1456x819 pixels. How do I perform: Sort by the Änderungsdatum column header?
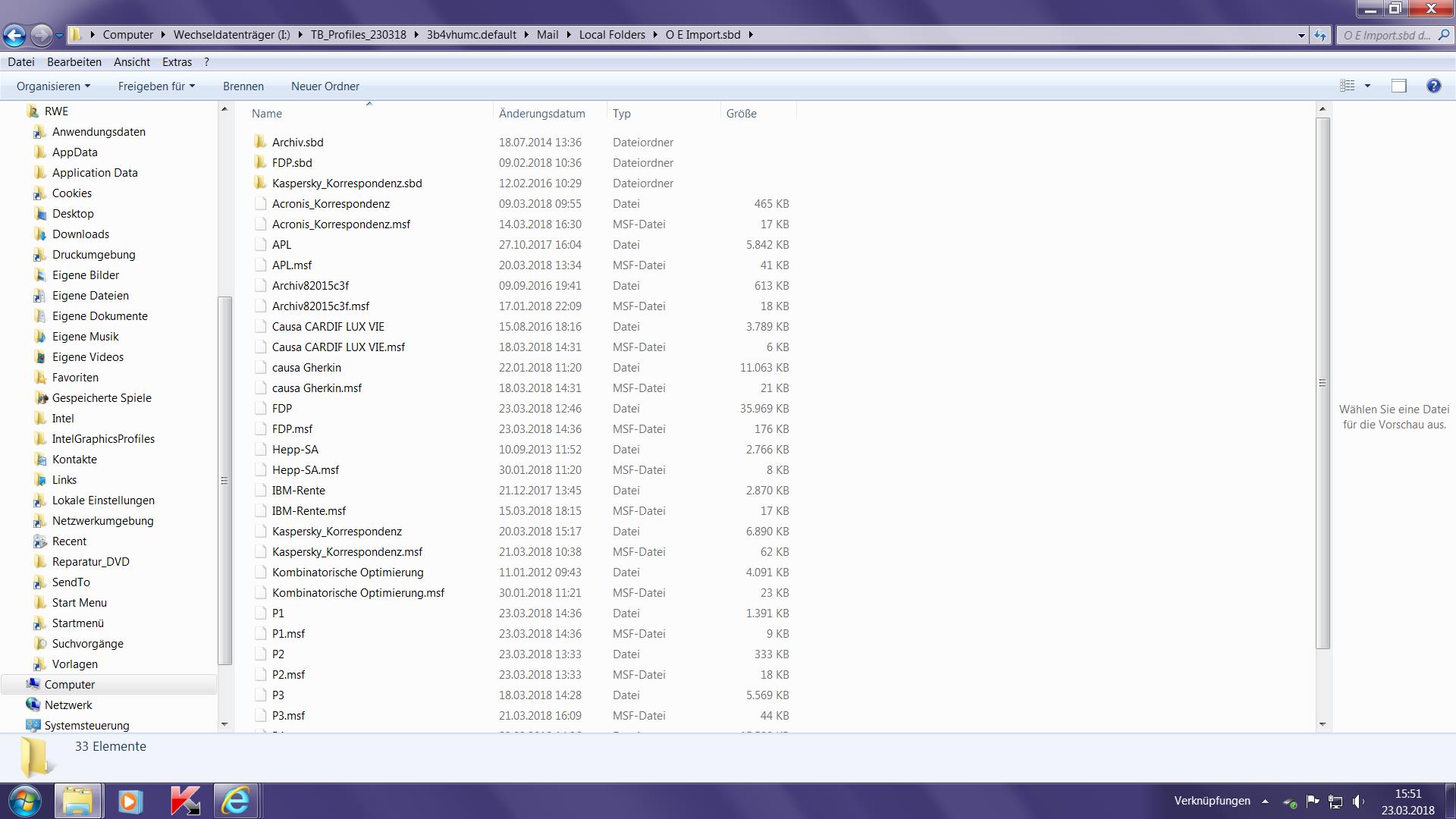(x=550, y=113)
